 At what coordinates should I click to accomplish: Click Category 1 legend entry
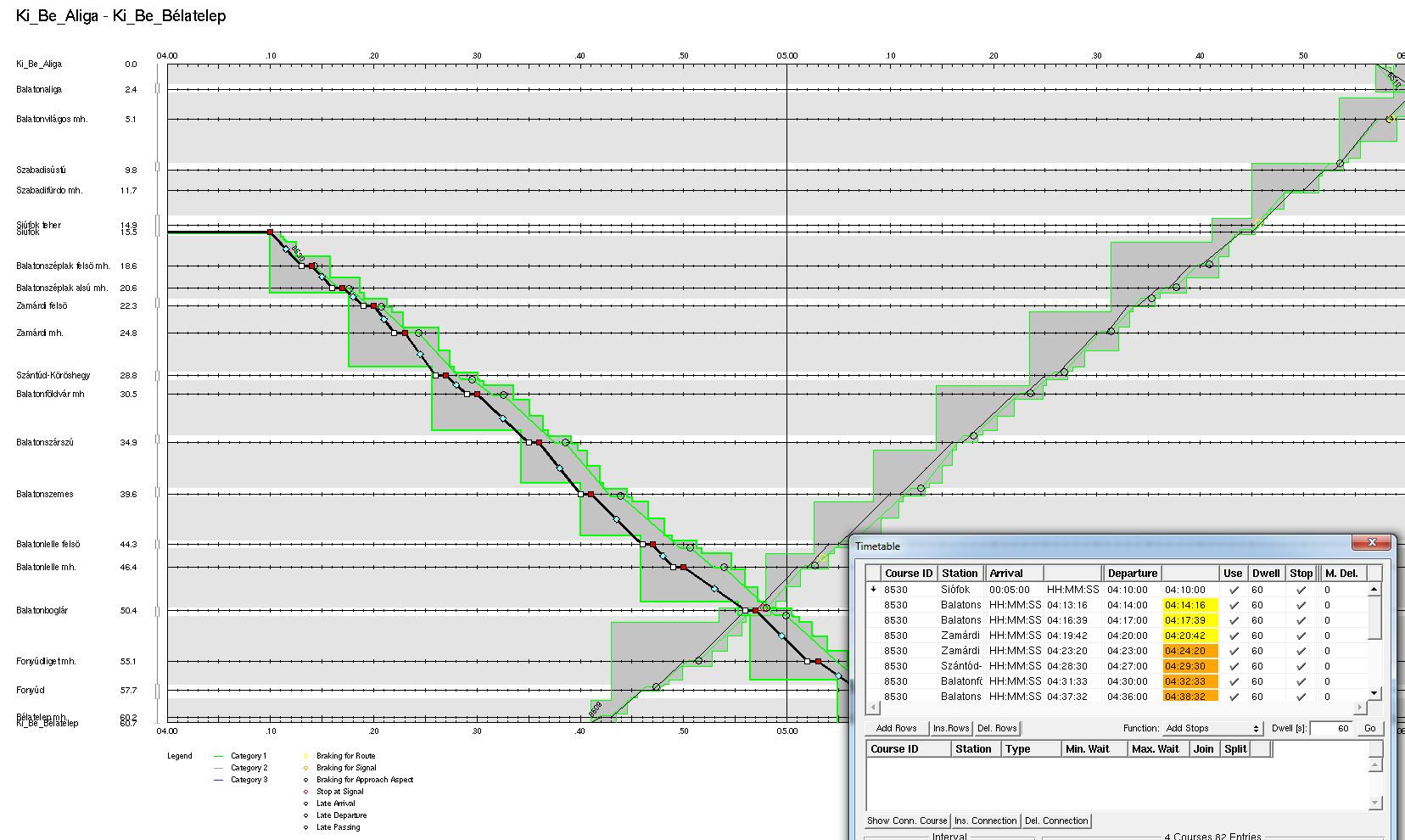(249, 756)
